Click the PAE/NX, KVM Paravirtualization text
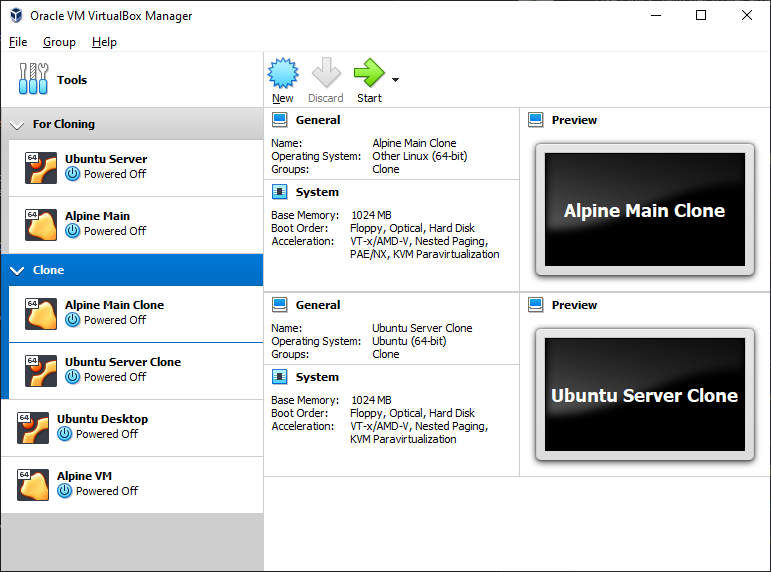The width and height of the screenshot is (771, 572). [x=424, y=254]
